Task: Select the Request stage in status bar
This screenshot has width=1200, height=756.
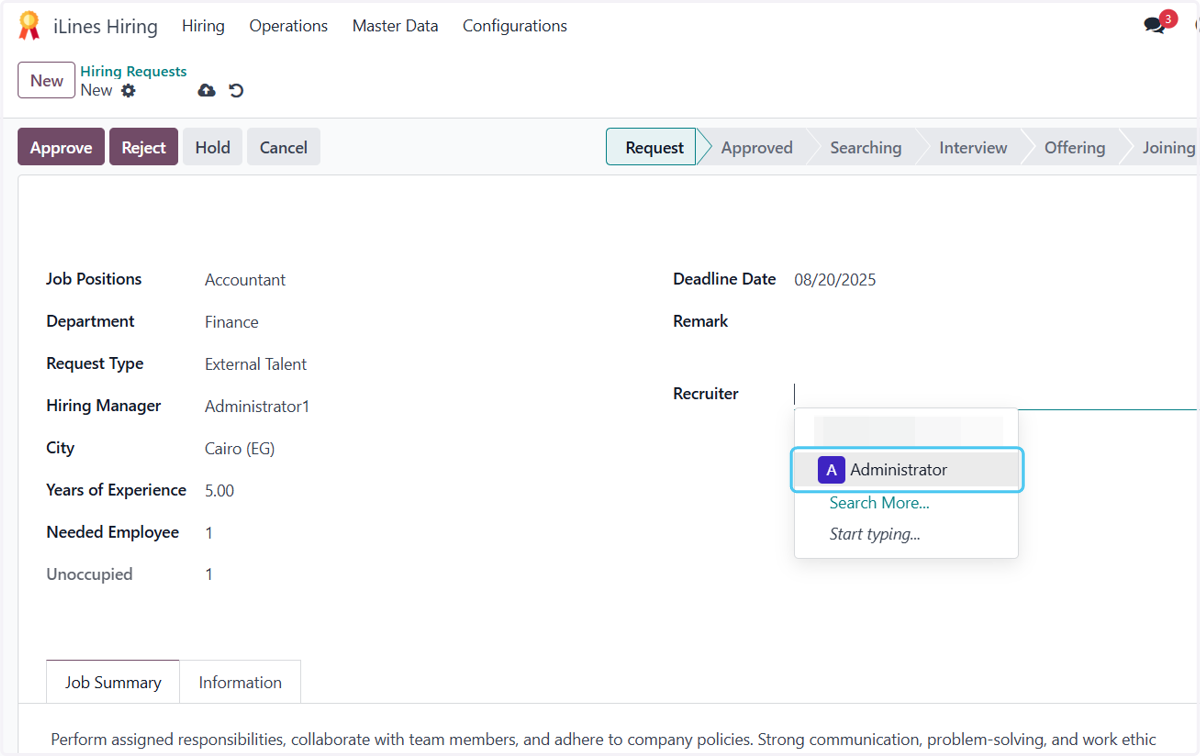Action: [652, 147]
